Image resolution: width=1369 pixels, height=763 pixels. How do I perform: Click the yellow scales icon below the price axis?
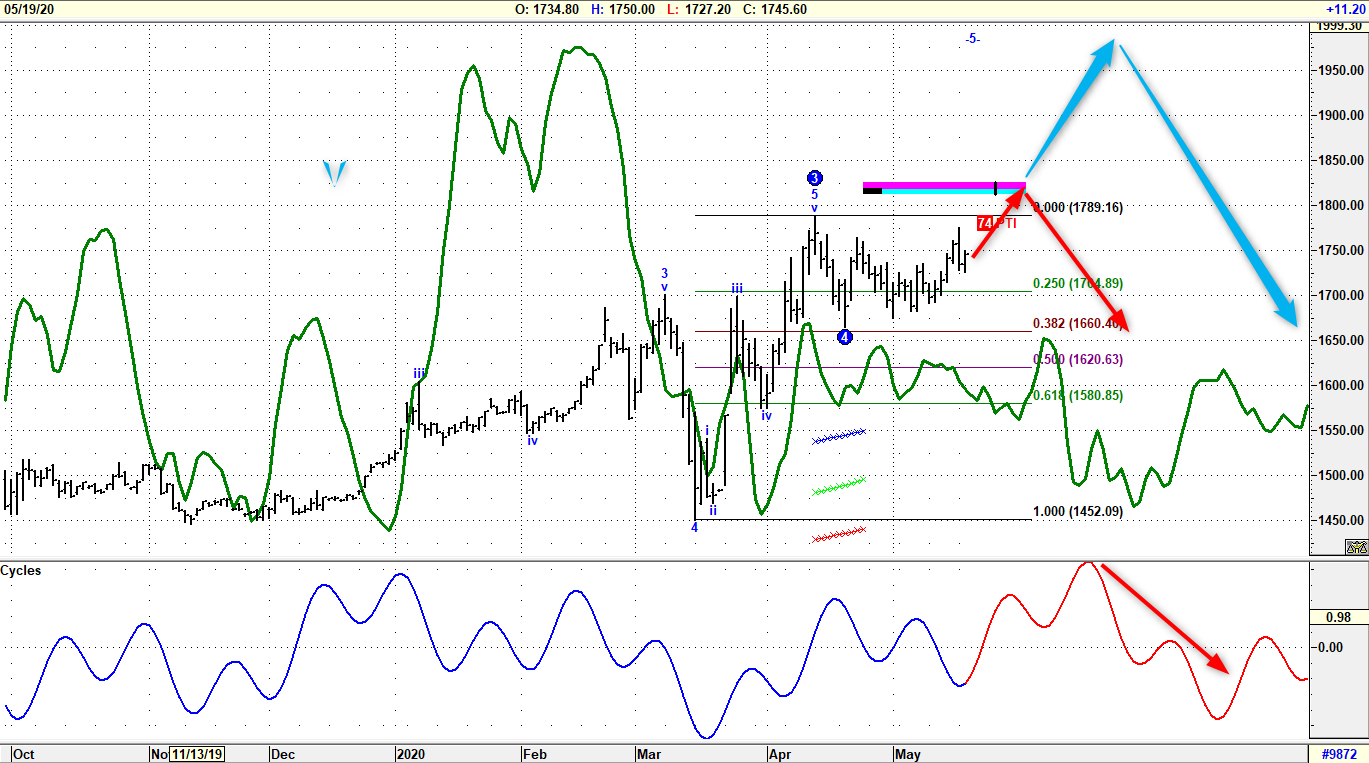click(1355, 548)
